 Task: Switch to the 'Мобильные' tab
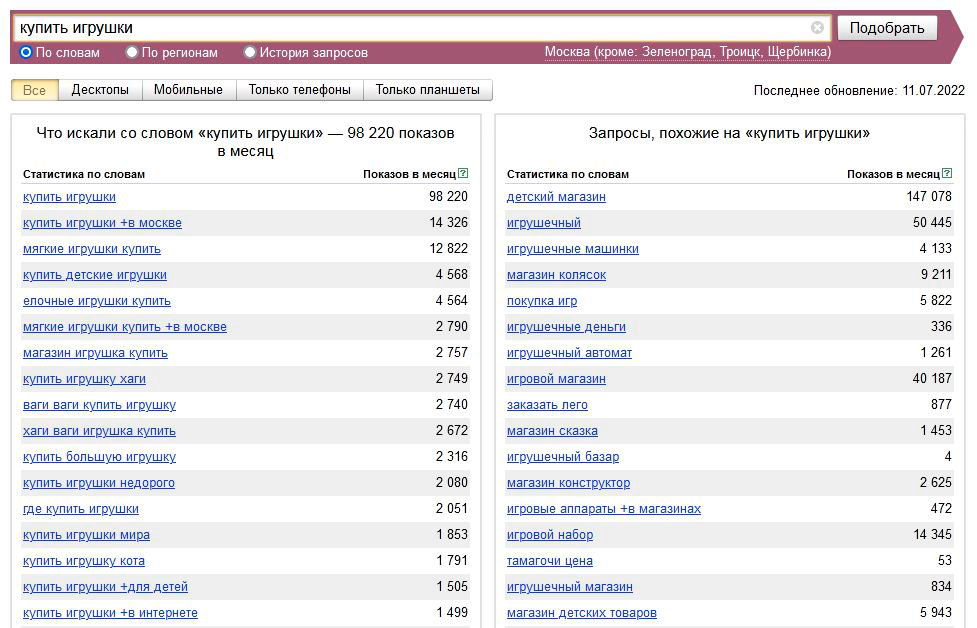tap(188, 90)
